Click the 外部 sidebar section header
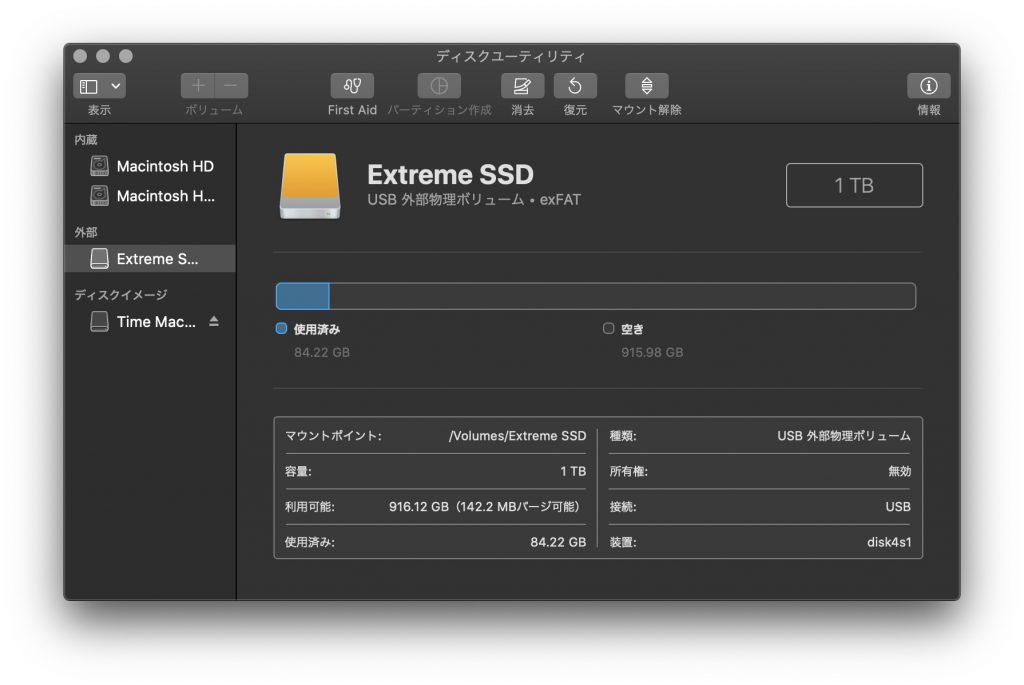This screenshot has width=1024, height=685. [86, 232]
